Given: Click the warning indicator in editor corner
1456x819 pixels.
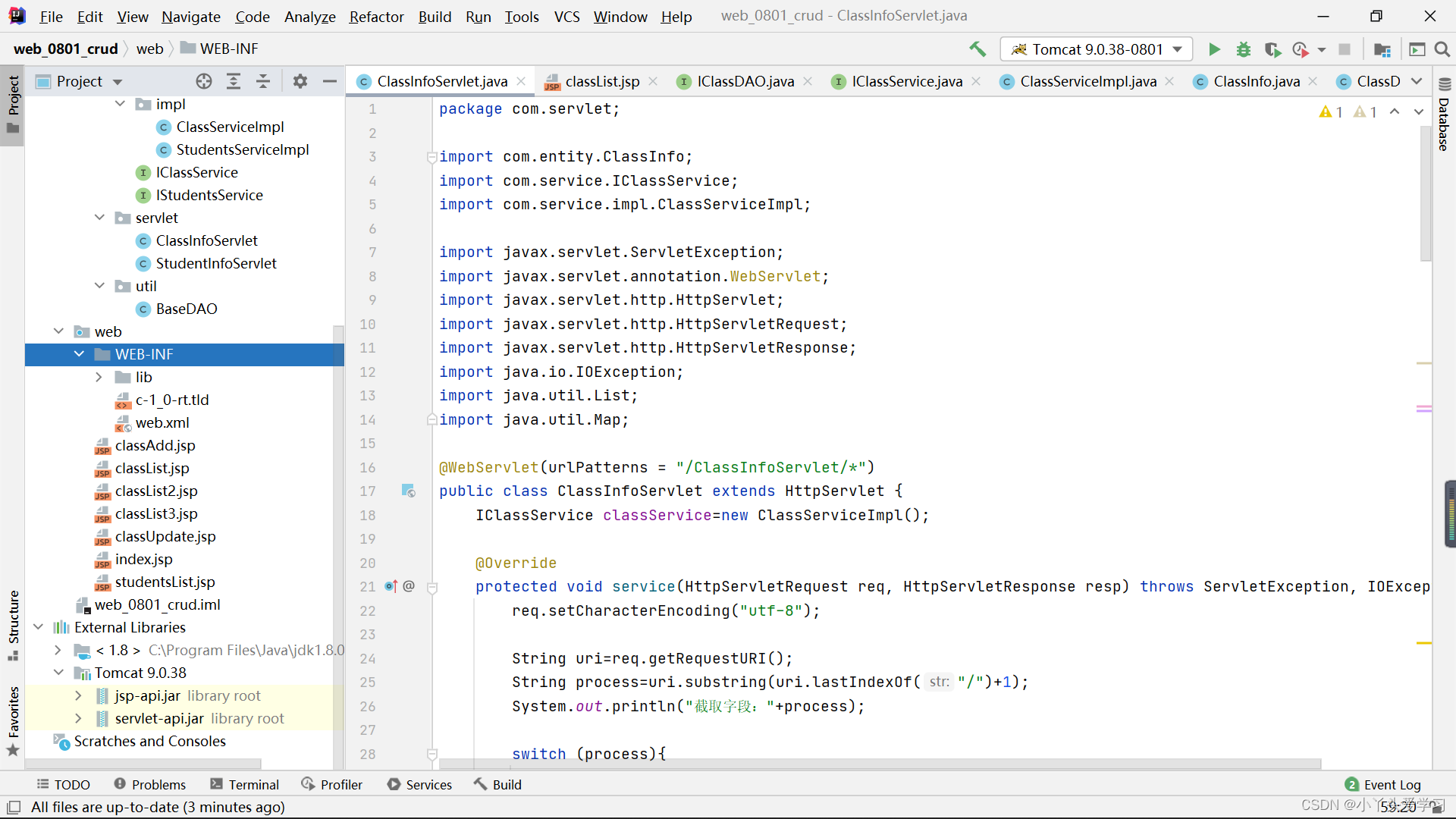Looking at the screenshot, I should (1331, 112).
